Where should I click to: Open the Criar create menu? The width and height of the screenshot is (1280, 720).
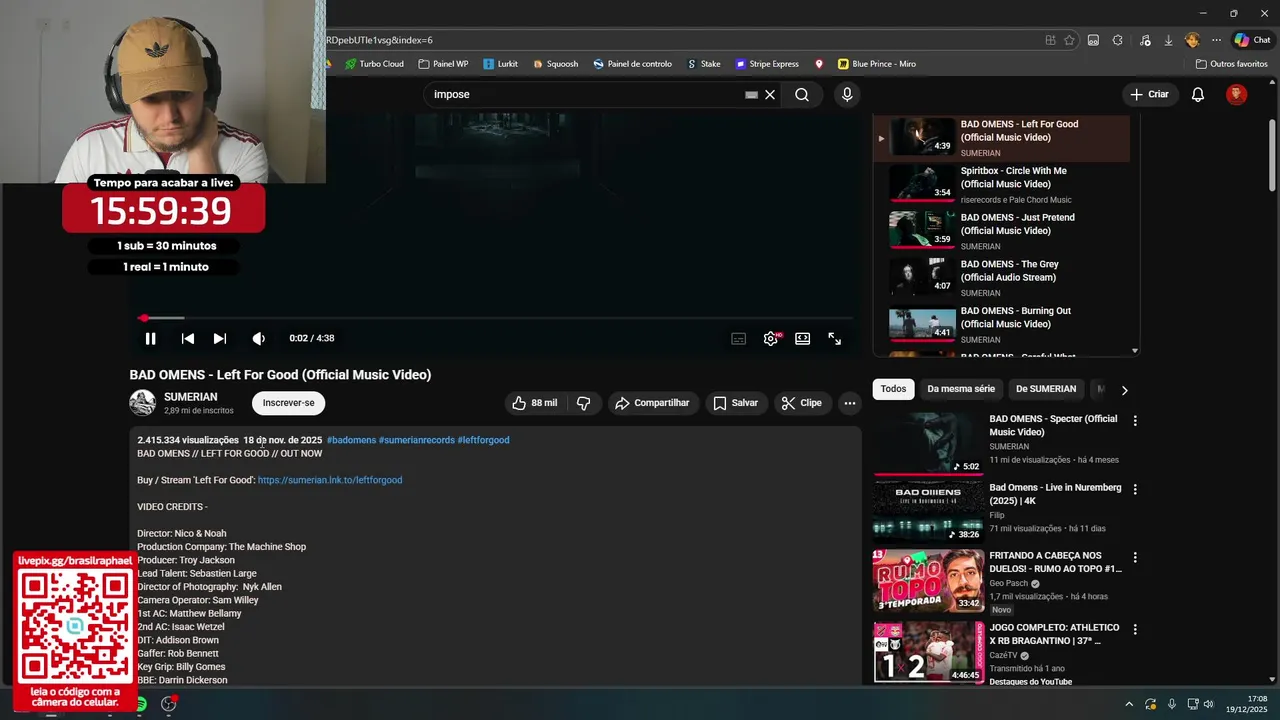[1149, 95]
